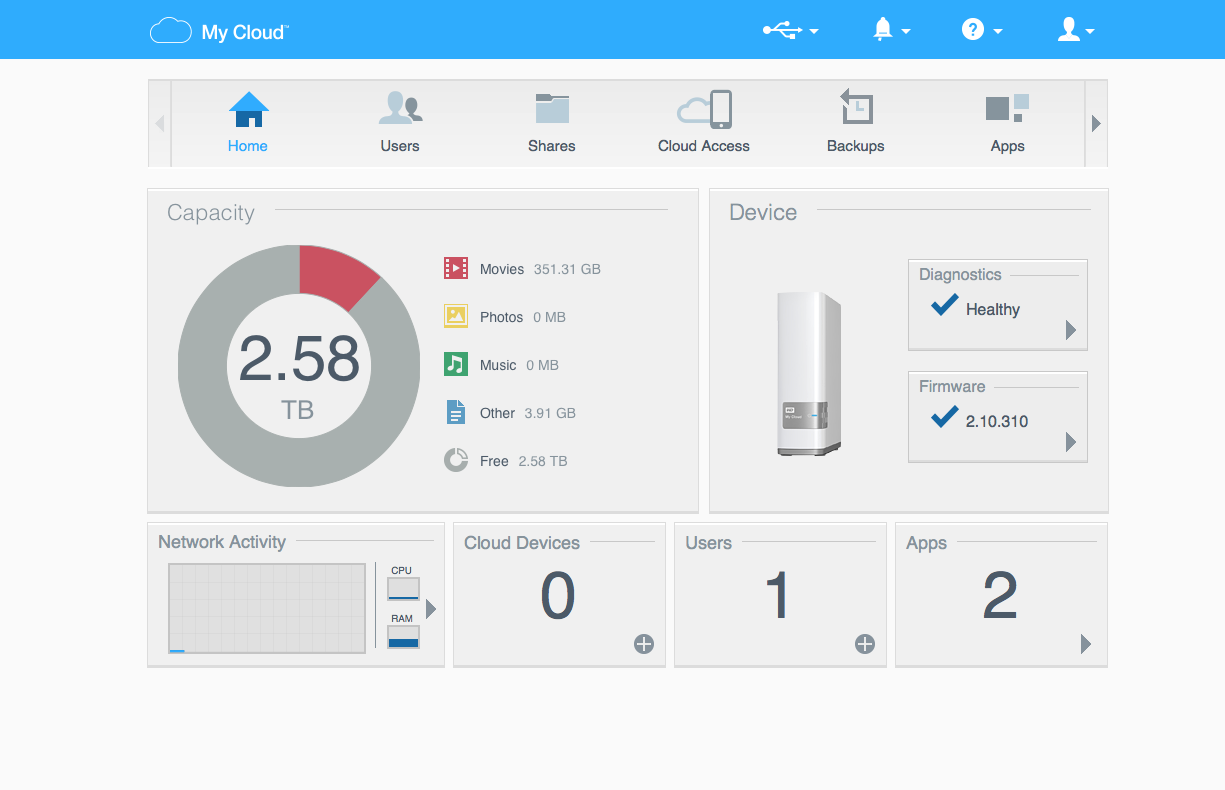Click the Free space pie icon
Image resolution: width=1225 pixels, height=790 pixels.
coord(456,460)
